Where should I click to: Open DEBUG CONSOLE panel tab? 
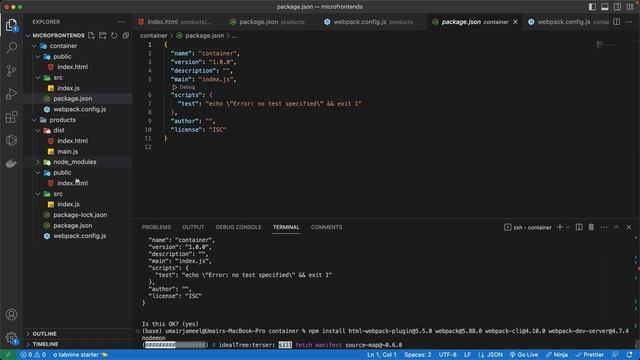click(x=238, y=227)
